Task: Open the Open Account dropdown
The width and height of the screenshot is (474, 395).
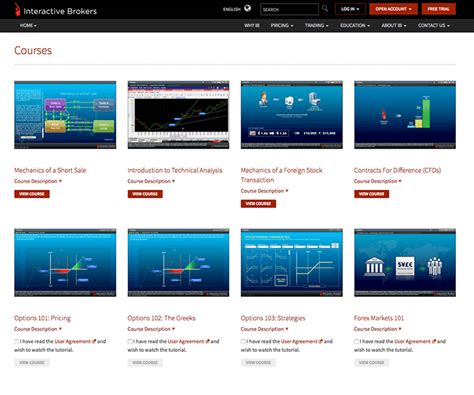Action: click(x=393, y=9)
